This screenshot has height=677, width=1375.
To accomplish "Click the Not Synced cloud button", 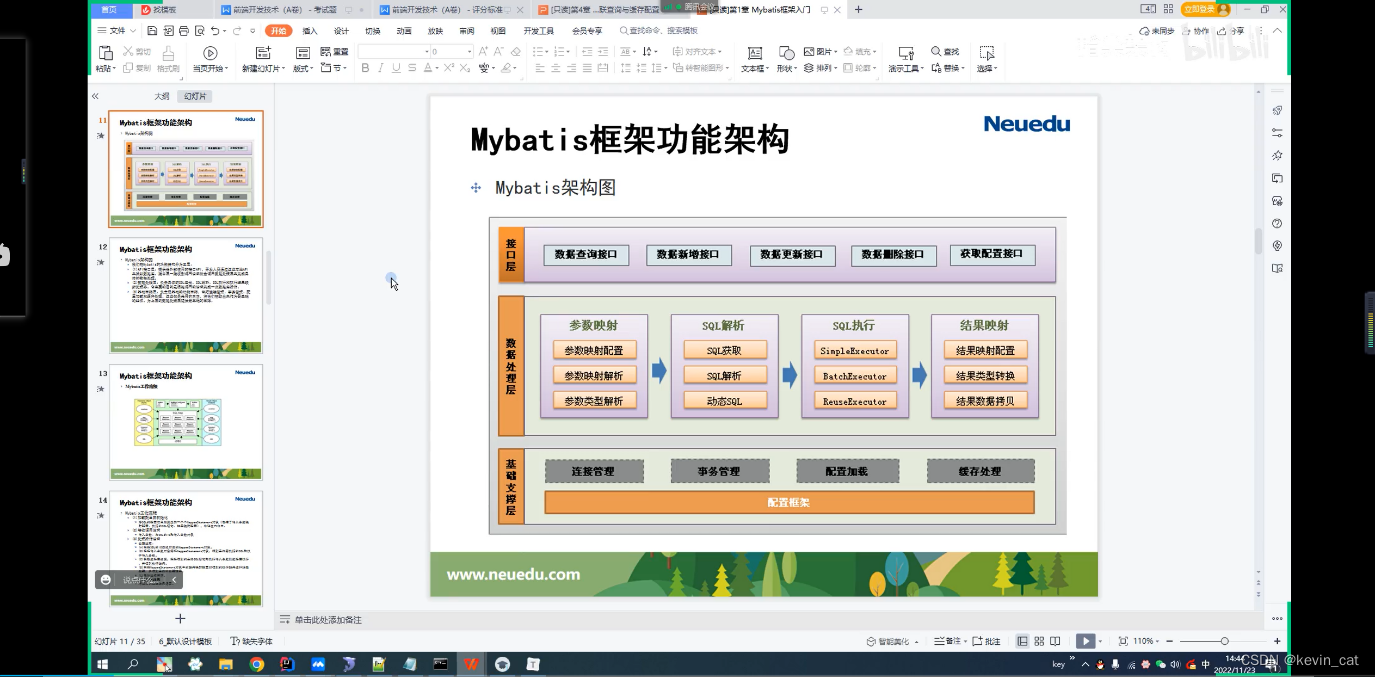I will click(1156, 31).
